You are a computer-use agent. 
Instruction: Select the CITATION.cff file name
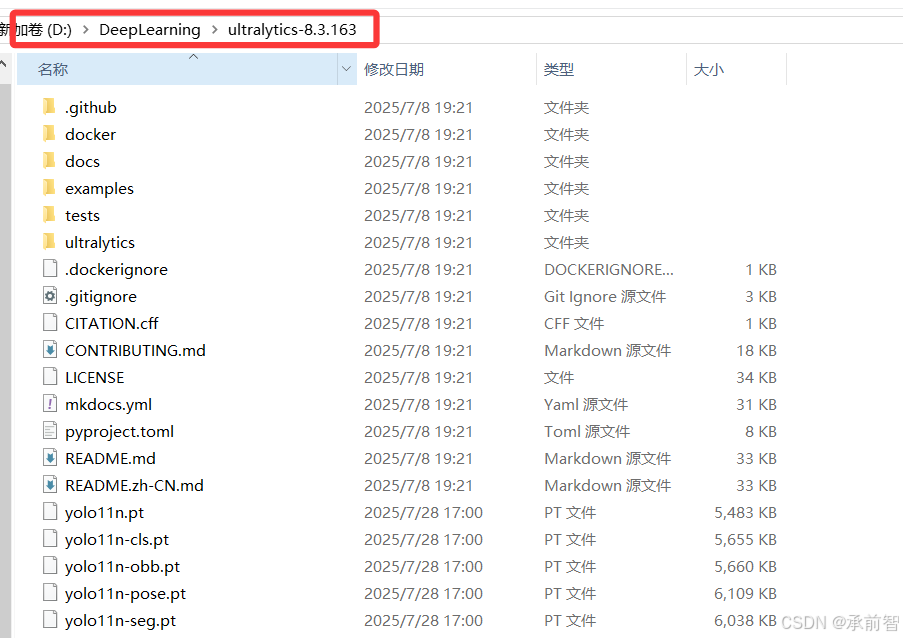pos(112,324)
